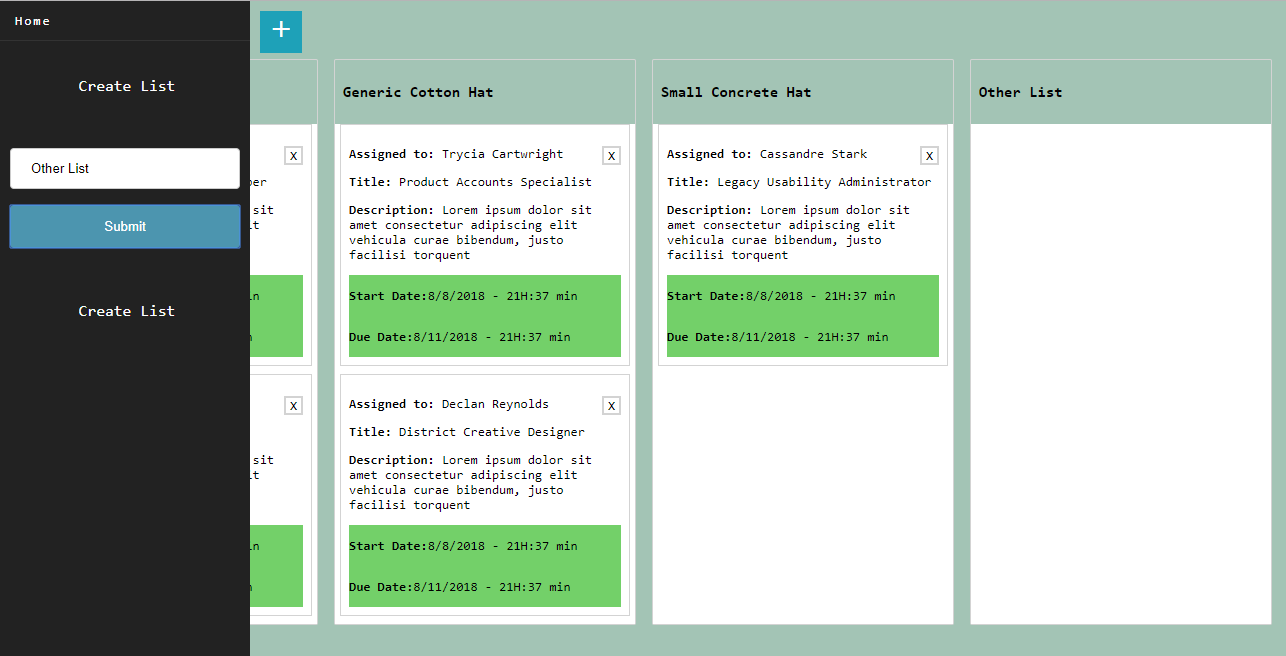Click the green date panel on Cassandre's card
Image resolution: width=1286 pixels, height=656 pixels.
(802, 316)
